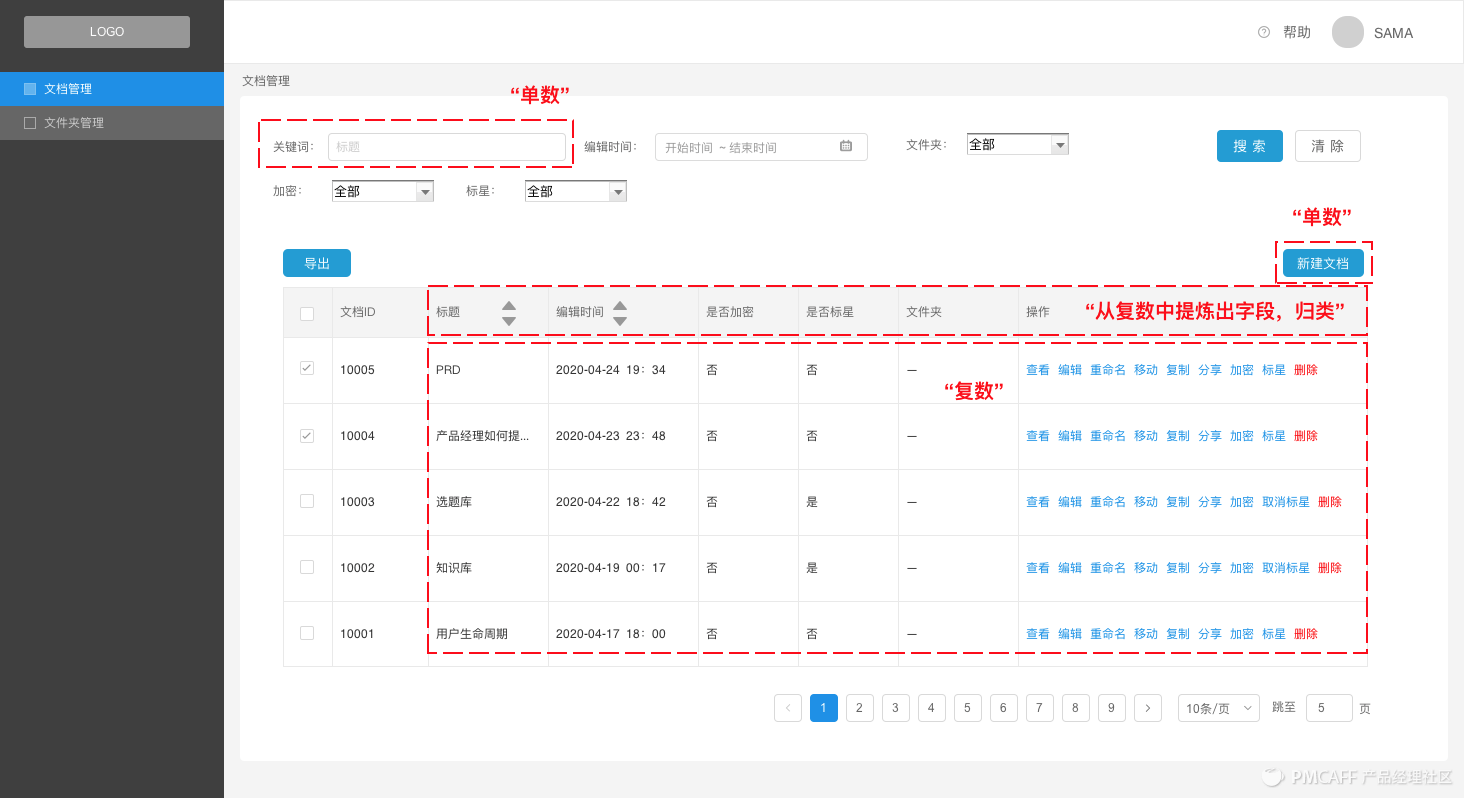Open the 10条/页 page size dropdown
This screenshot has width=1464, height=798.
coord(1219,708)
